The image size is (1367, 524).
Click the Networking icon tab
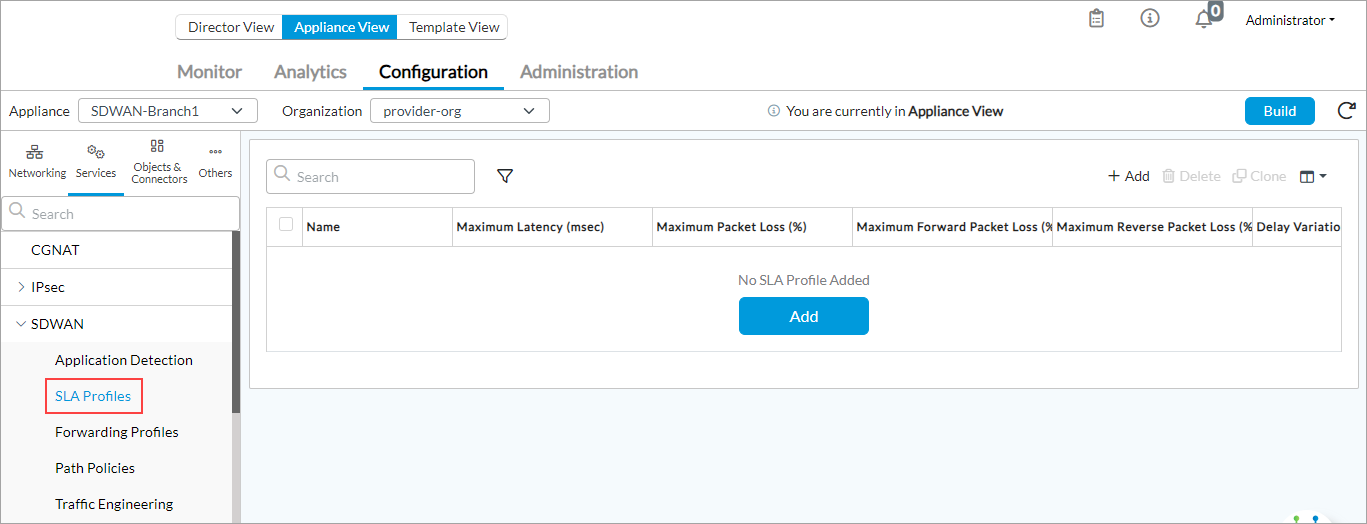coord(37,161)
